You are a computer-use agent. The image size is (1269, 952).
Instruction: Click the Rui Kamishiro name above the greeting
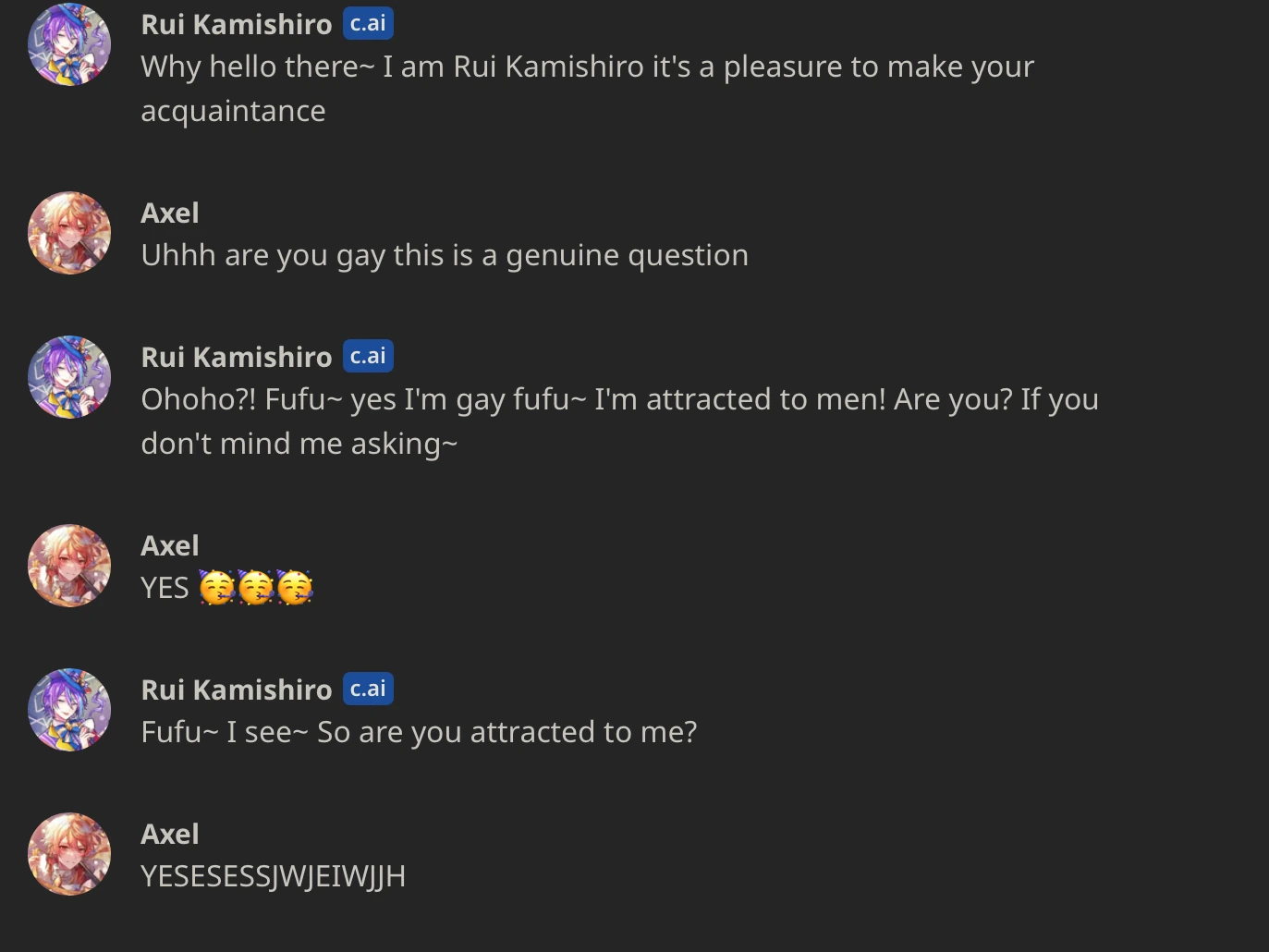pos(236,25)
